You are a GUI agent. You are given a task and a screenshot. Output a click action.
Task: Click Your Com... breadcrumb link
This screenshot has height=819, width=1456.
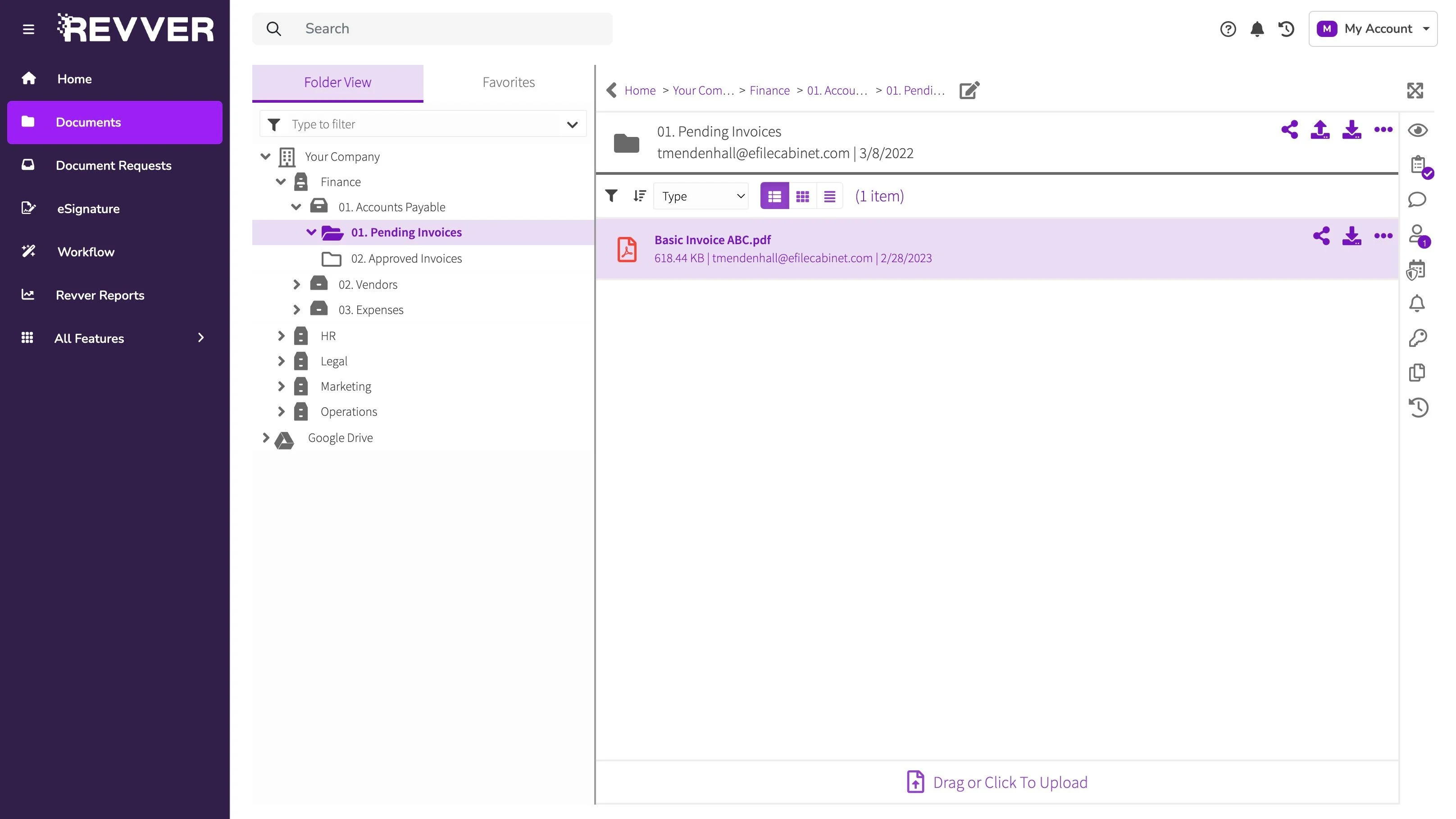(x=703, y=91)
